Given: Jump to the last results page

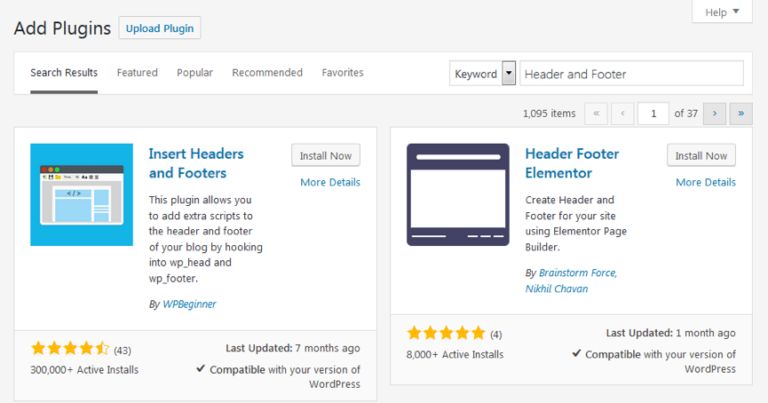Looking at the screenshot, I should (741, 114).
